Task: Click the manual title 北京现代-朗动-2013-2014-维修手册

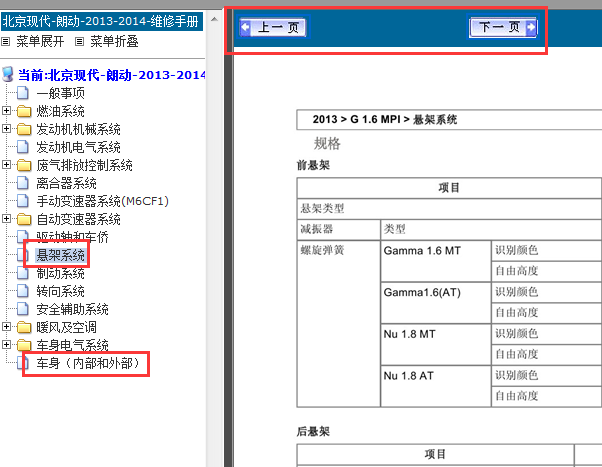Action: (101, 21)
